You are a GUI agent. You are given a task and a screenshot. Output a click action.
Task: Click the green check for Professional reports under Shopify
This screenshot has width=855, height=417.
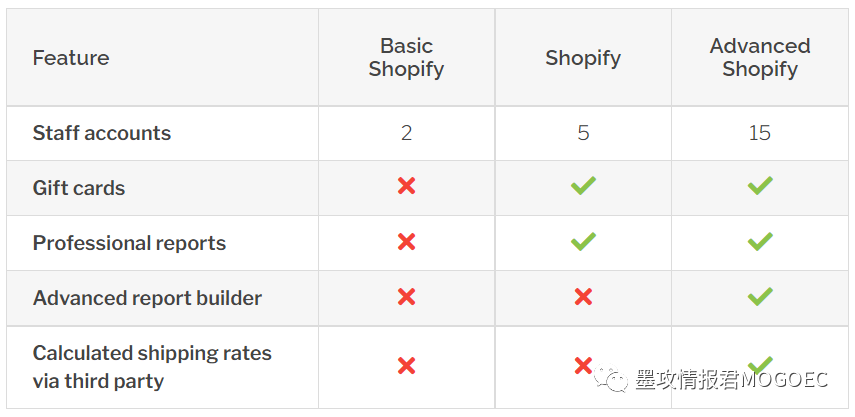point(583,241)
